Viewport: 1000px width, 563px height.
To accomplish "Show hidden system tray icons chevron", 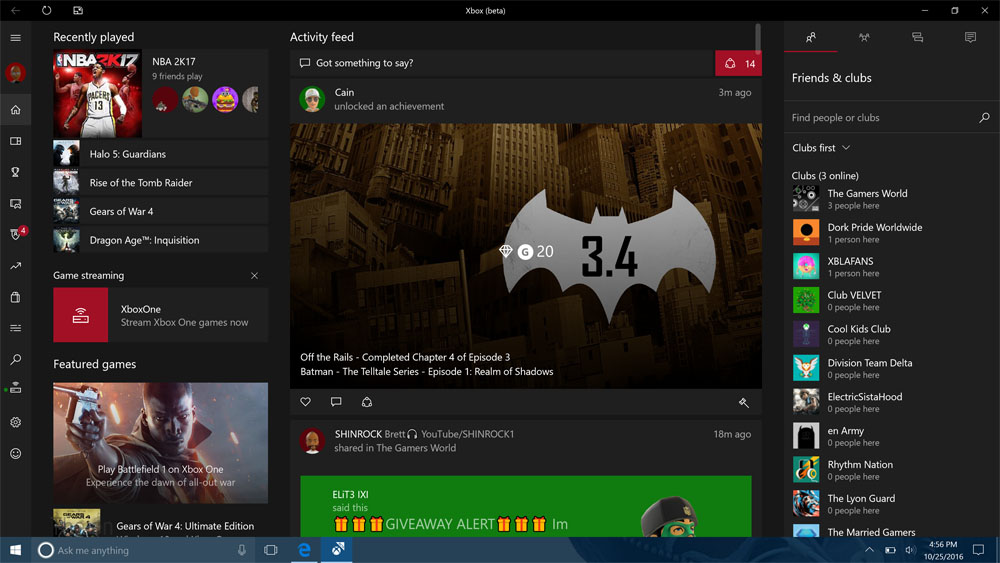I will click(x=869, y=550).
